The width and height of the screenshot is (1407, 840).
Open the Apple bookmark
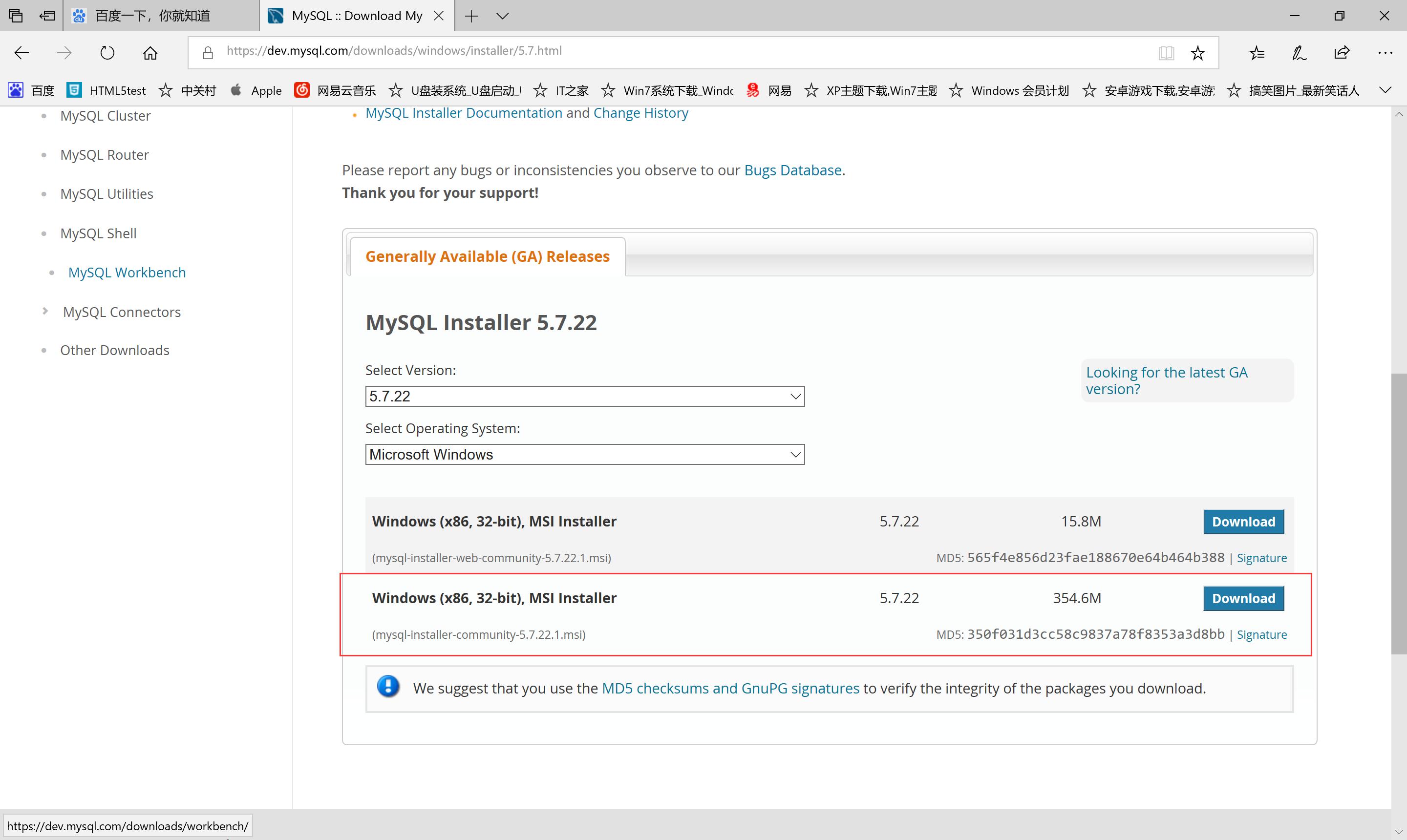pos(256,90)
